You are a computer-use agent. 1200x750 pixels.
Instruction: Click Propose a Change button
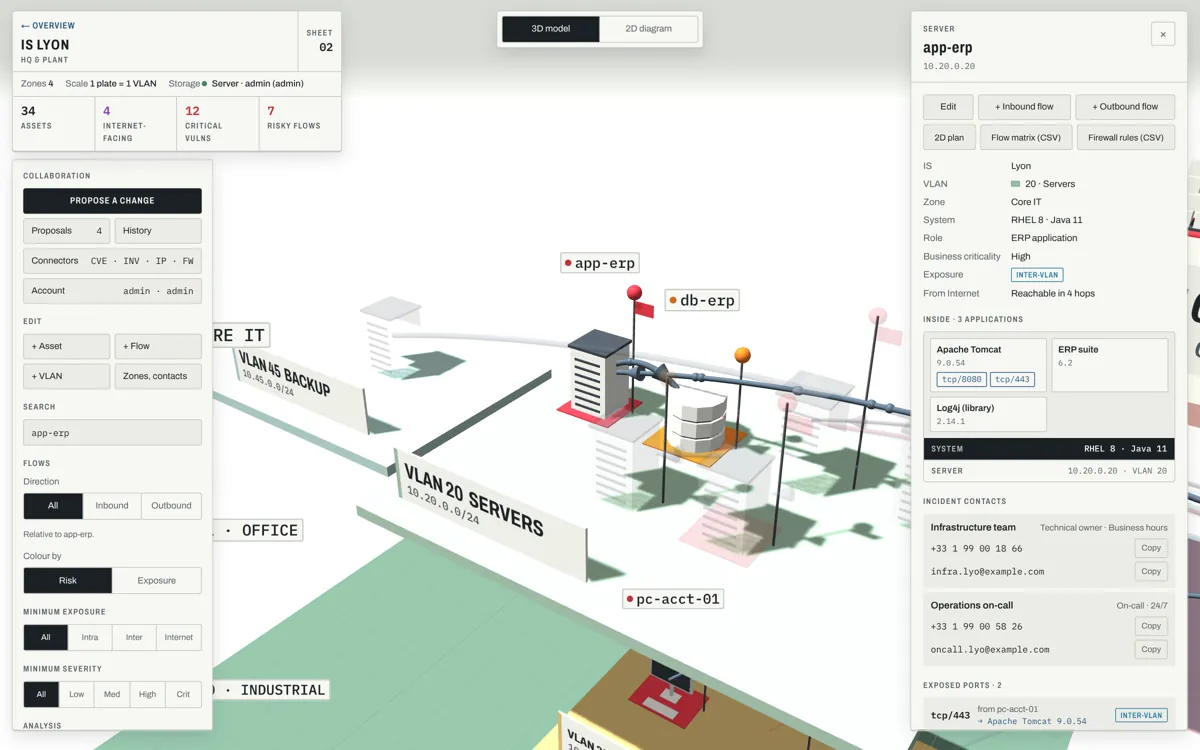(112, 200)
